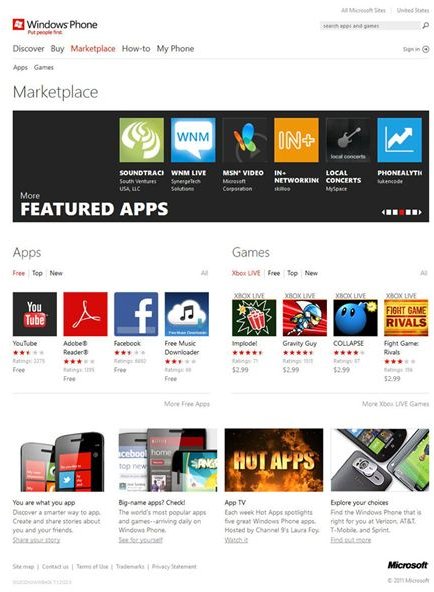Open Free Music Downloader app icon
434x592 pixels.
[x=186, y=314]
